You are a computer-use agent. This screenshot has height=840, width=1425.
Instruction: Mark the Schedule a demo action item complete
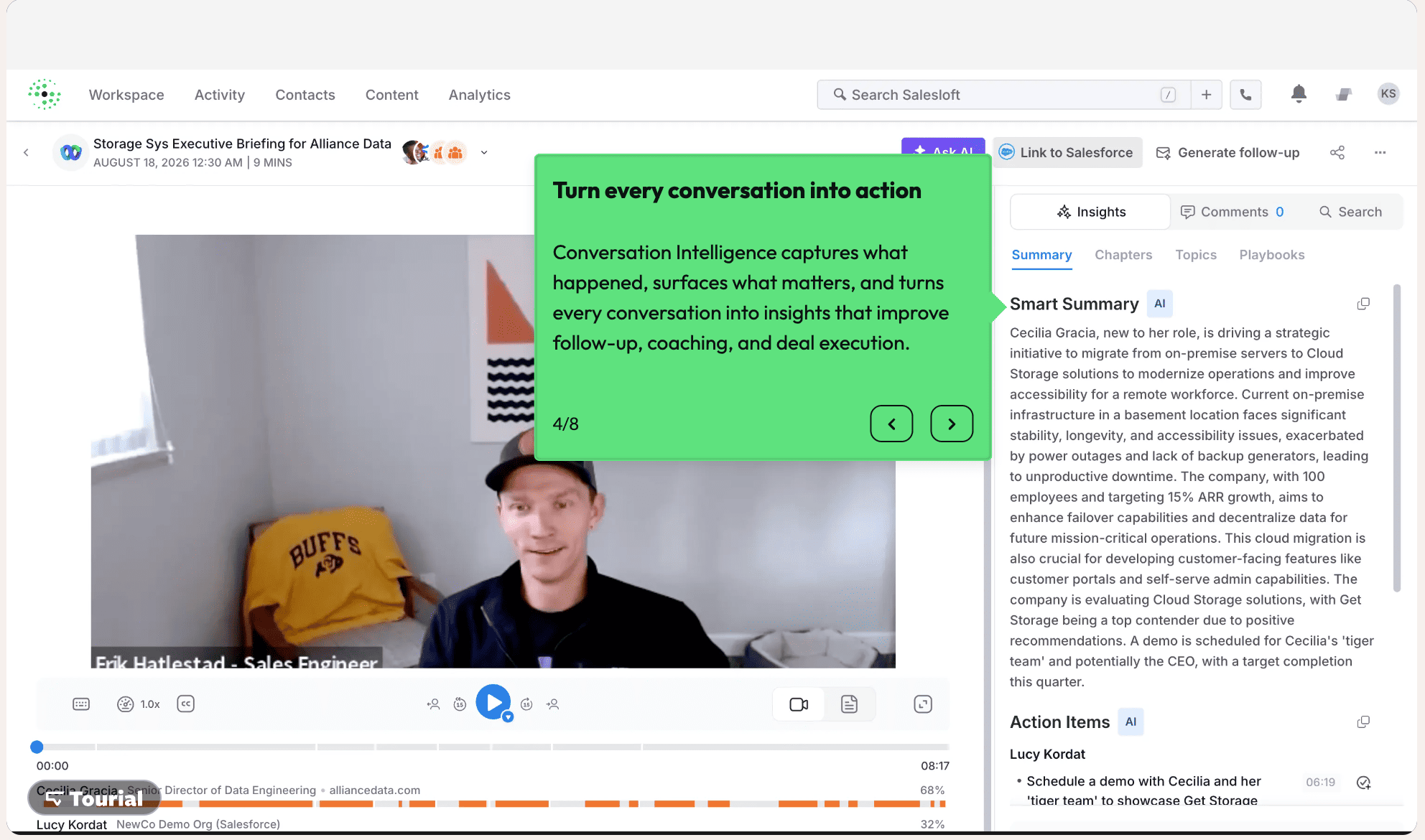tap(1363, 783)
